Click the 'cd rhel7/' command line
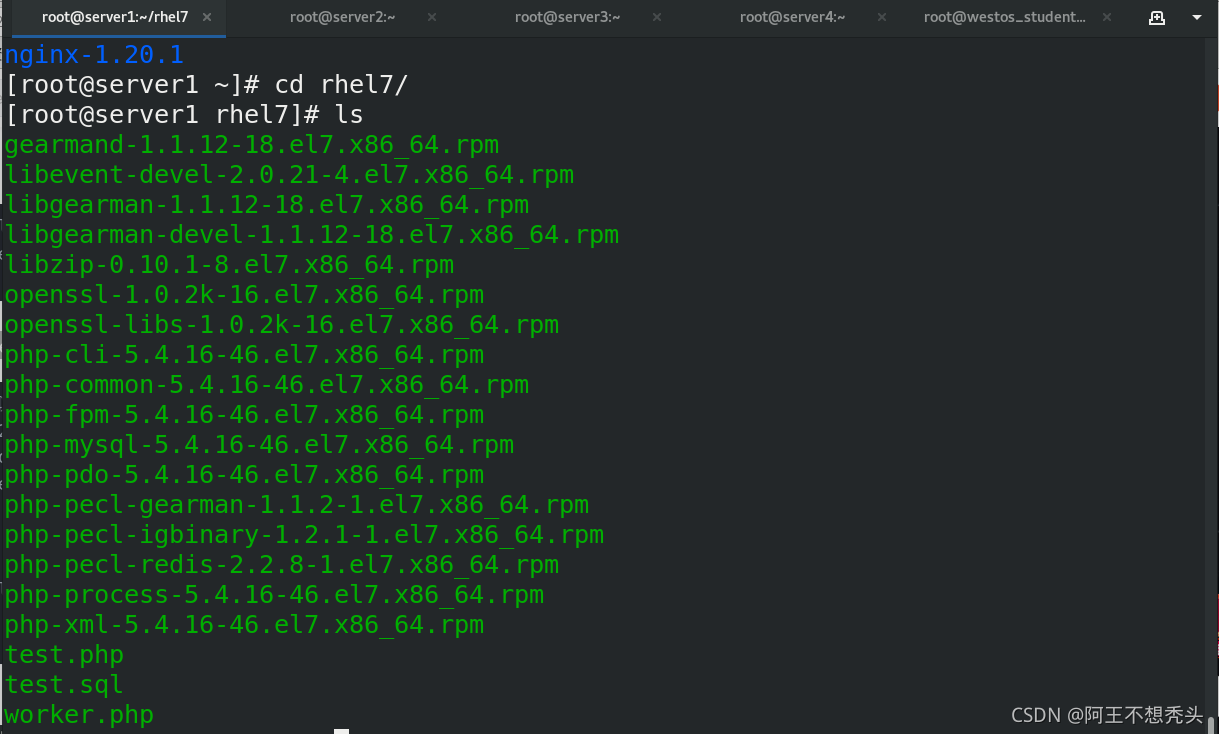Viewport: 1219px width, 734px height. [207, 85]
